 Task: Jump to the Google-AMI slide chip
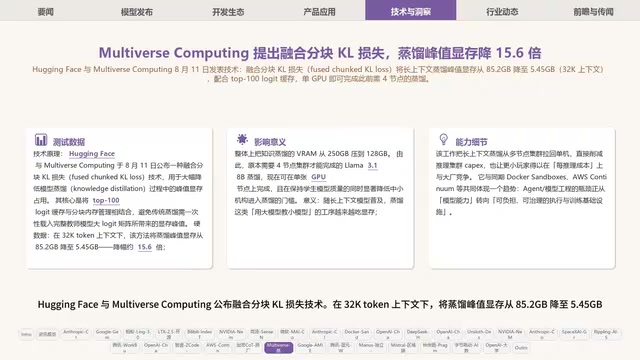point(310,348)
